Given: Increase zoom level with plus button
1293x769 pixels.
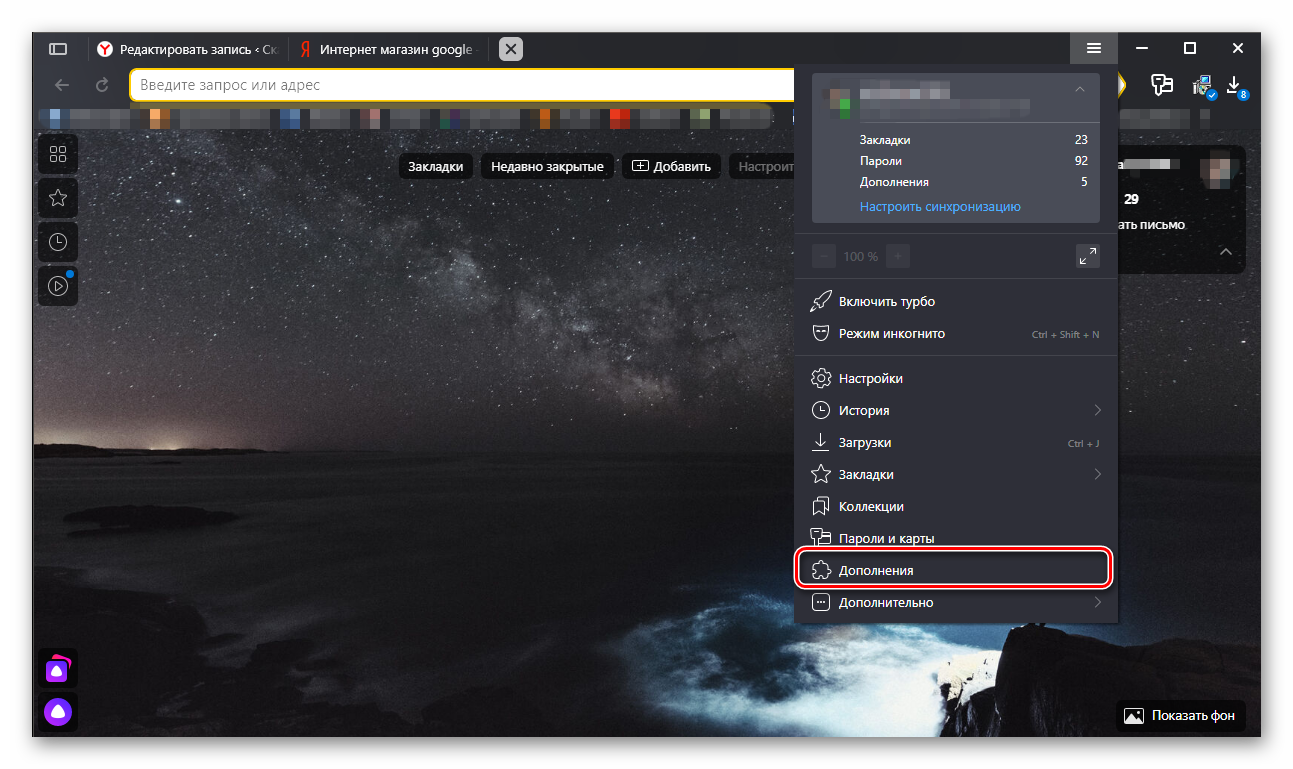Looking at the screenshot, I should [898, 256].
